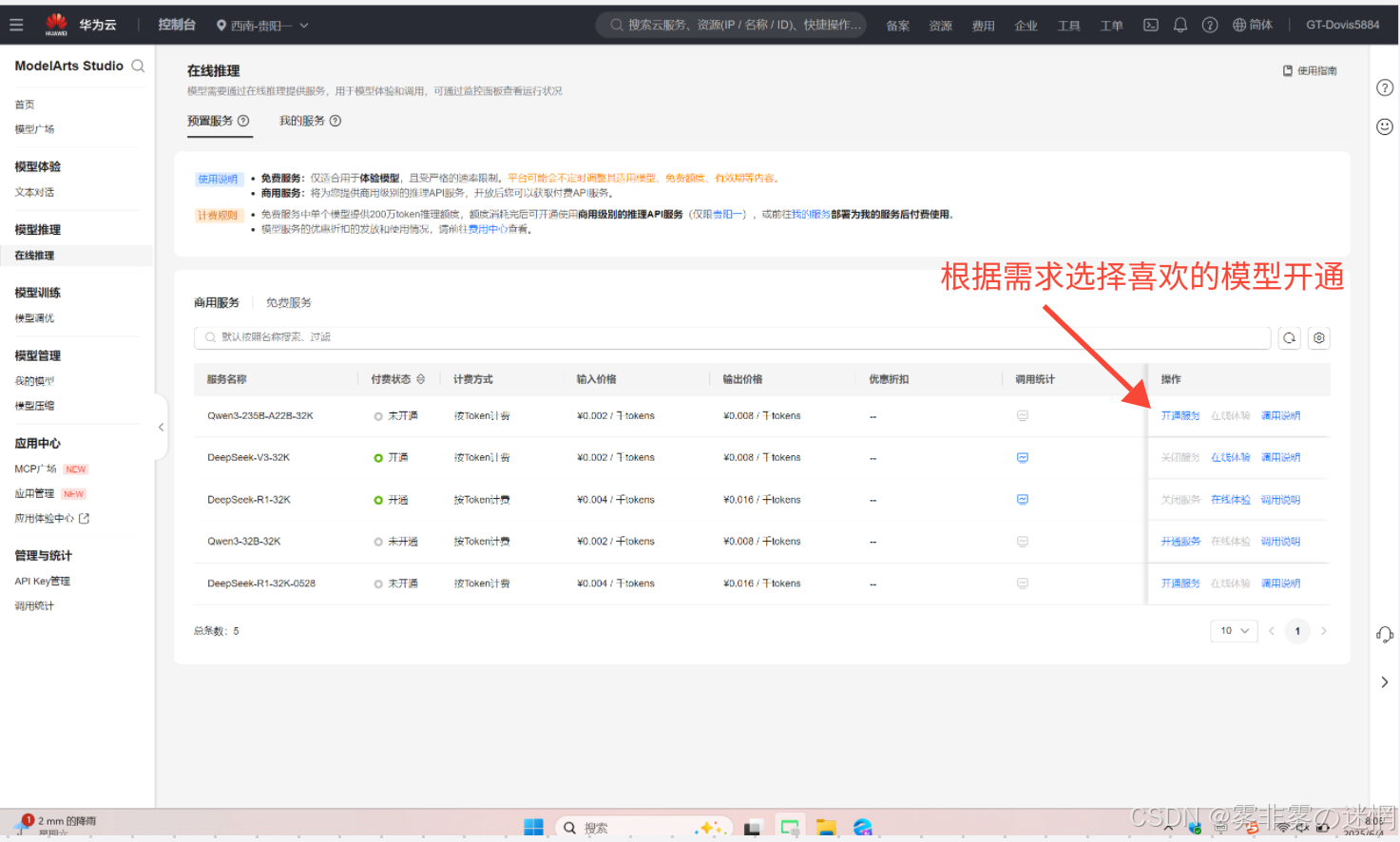The height and width of the screenshot is (842, 1400).
Task: Go to next page arrow in pagination
Action: 1324,631
